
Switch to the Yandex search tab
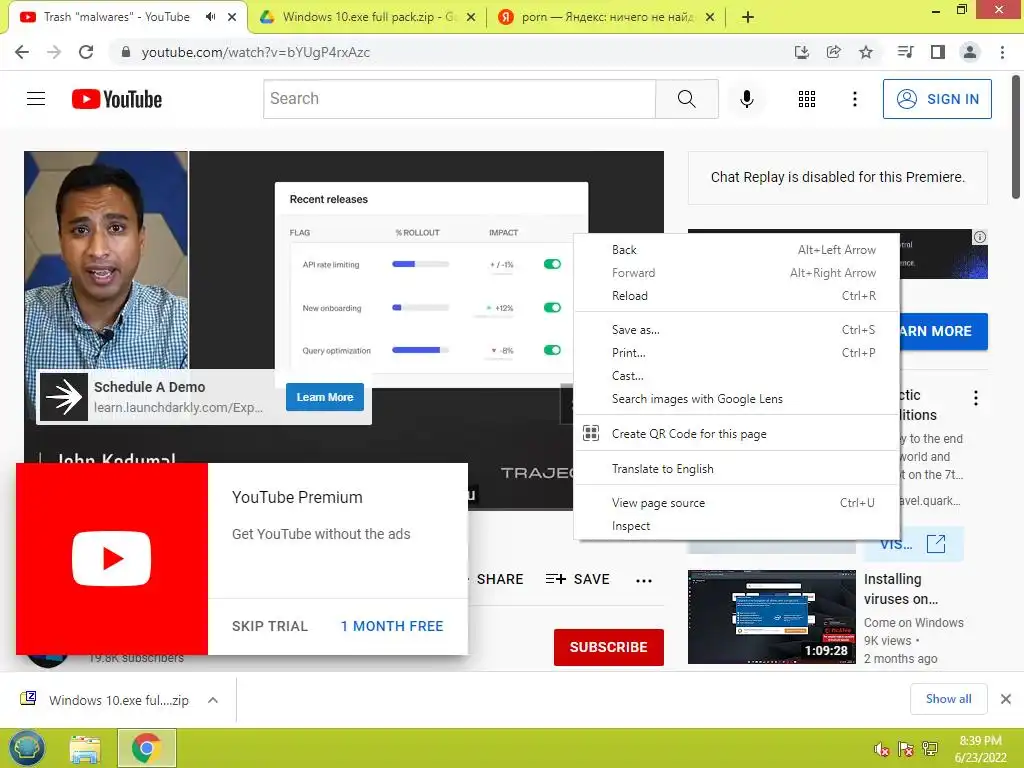[x=606, y=17]
